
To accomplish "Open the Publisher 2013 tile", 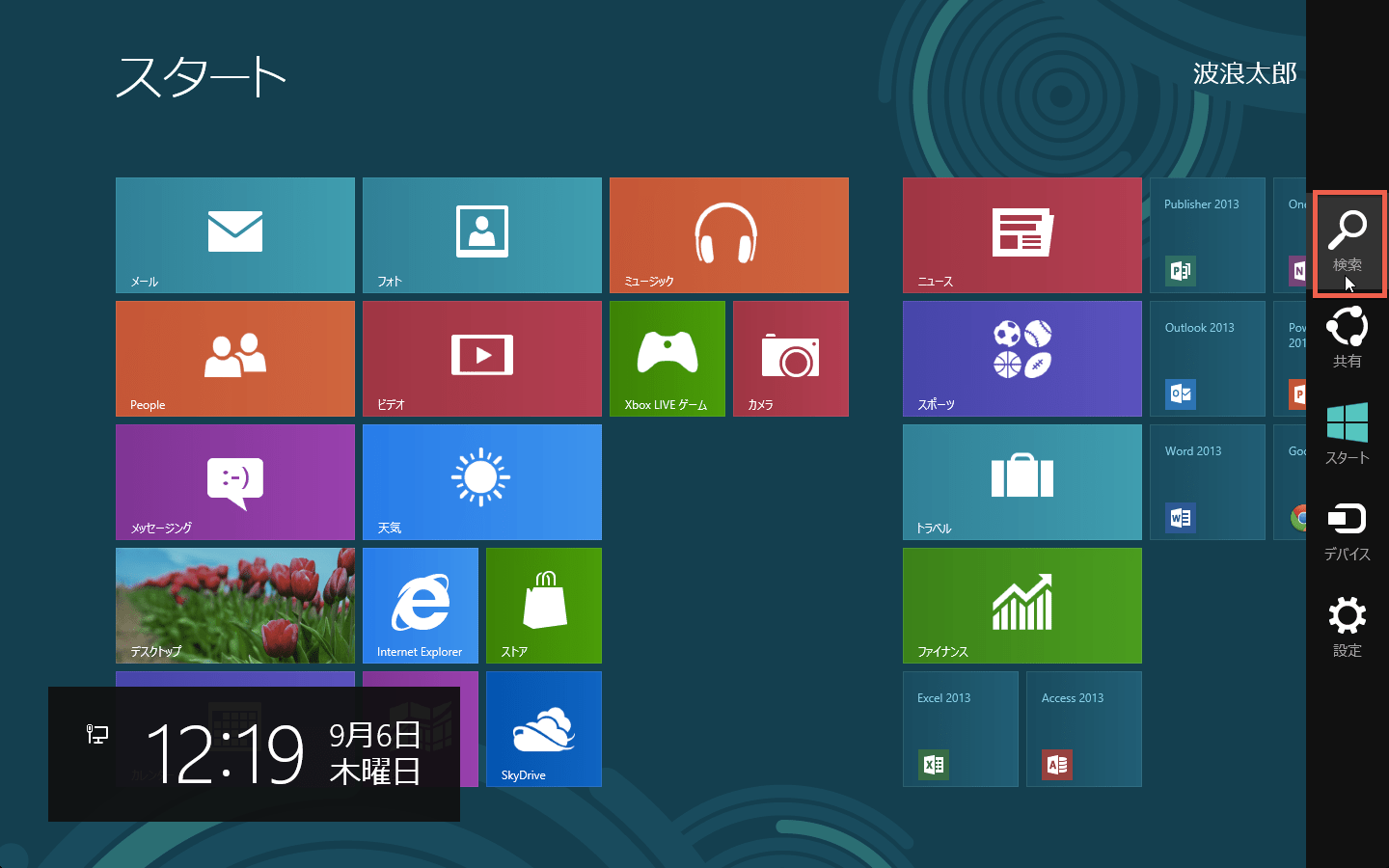I will point(1208,235).
